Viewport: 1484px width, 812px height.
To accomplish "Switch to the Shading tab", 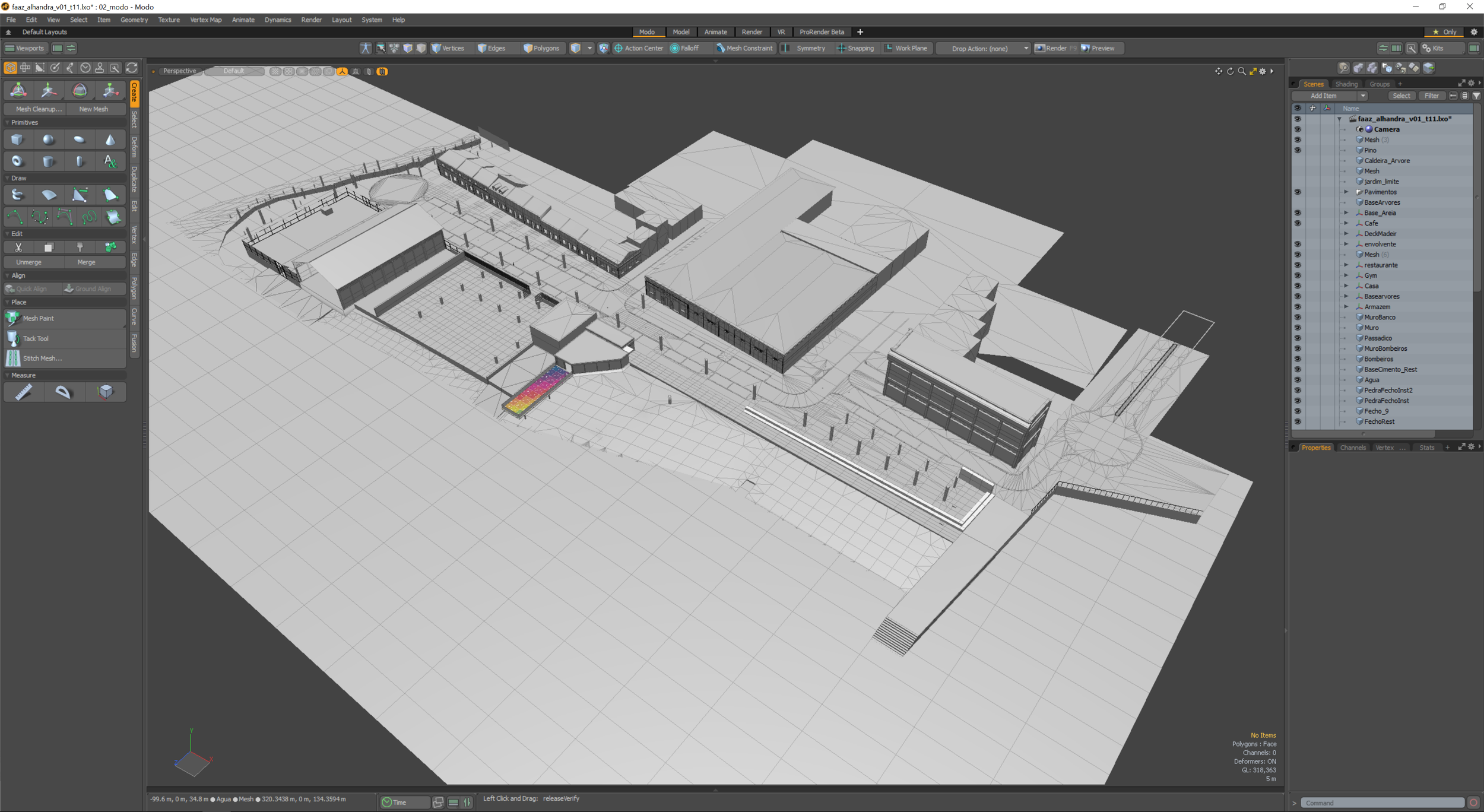I will pyautogui.click(x=1346, y=84).
